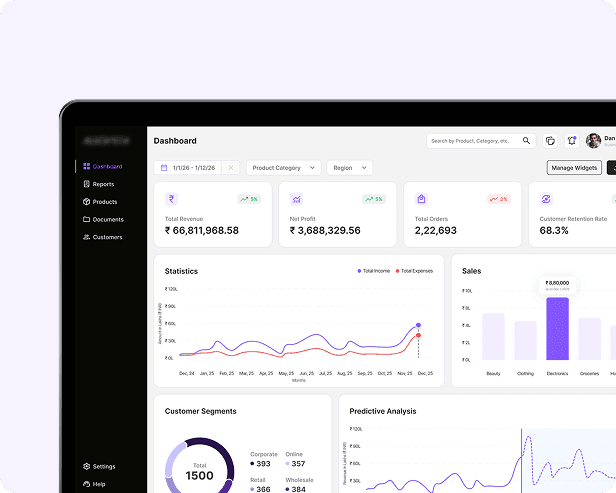Click the ₹ 3,688,329.56 profit value

325,231
